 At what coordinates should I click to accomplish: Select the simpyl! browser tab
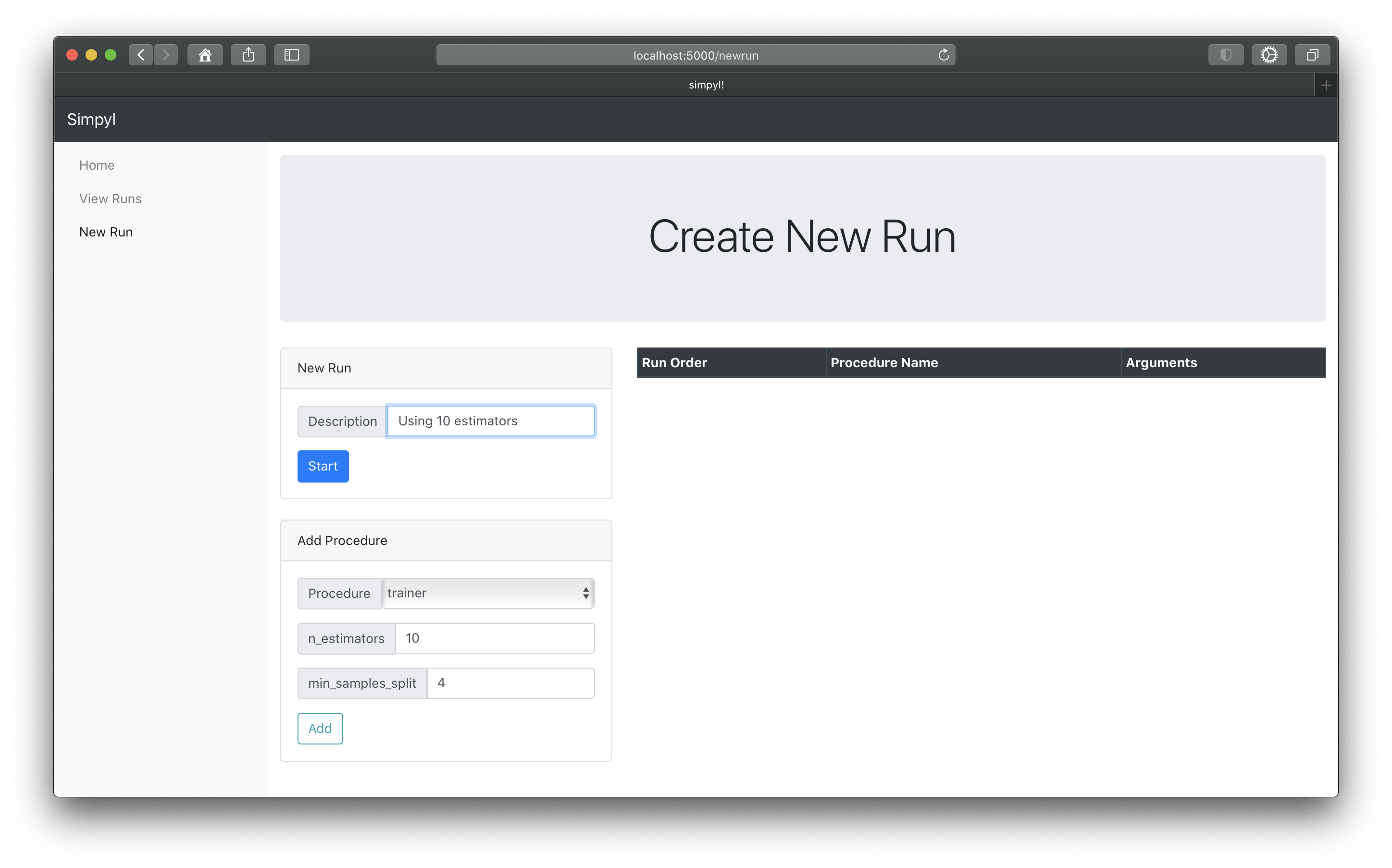click(706, 85)
